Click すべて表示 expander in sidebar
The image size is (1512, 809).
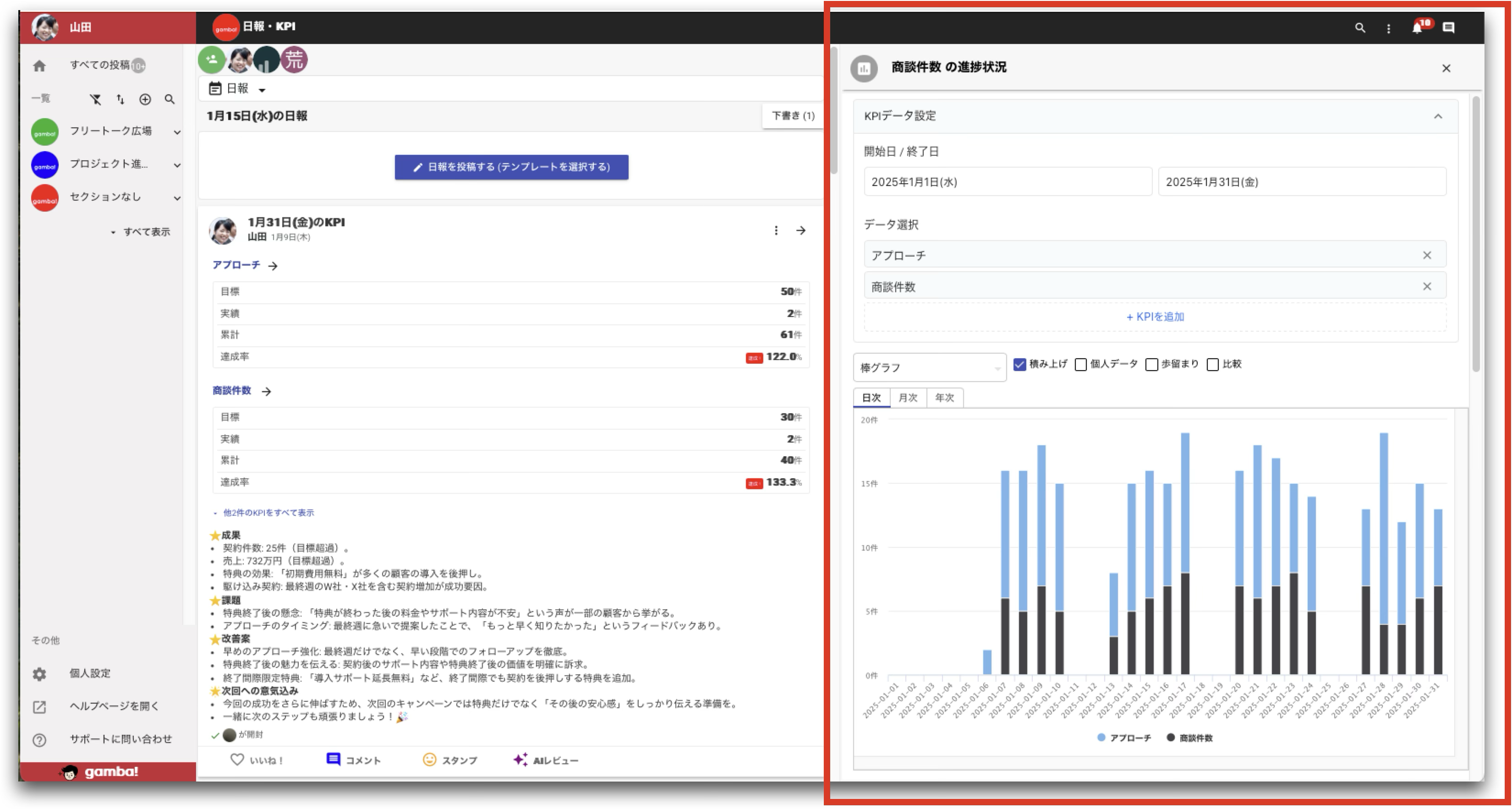click(141, 232)
